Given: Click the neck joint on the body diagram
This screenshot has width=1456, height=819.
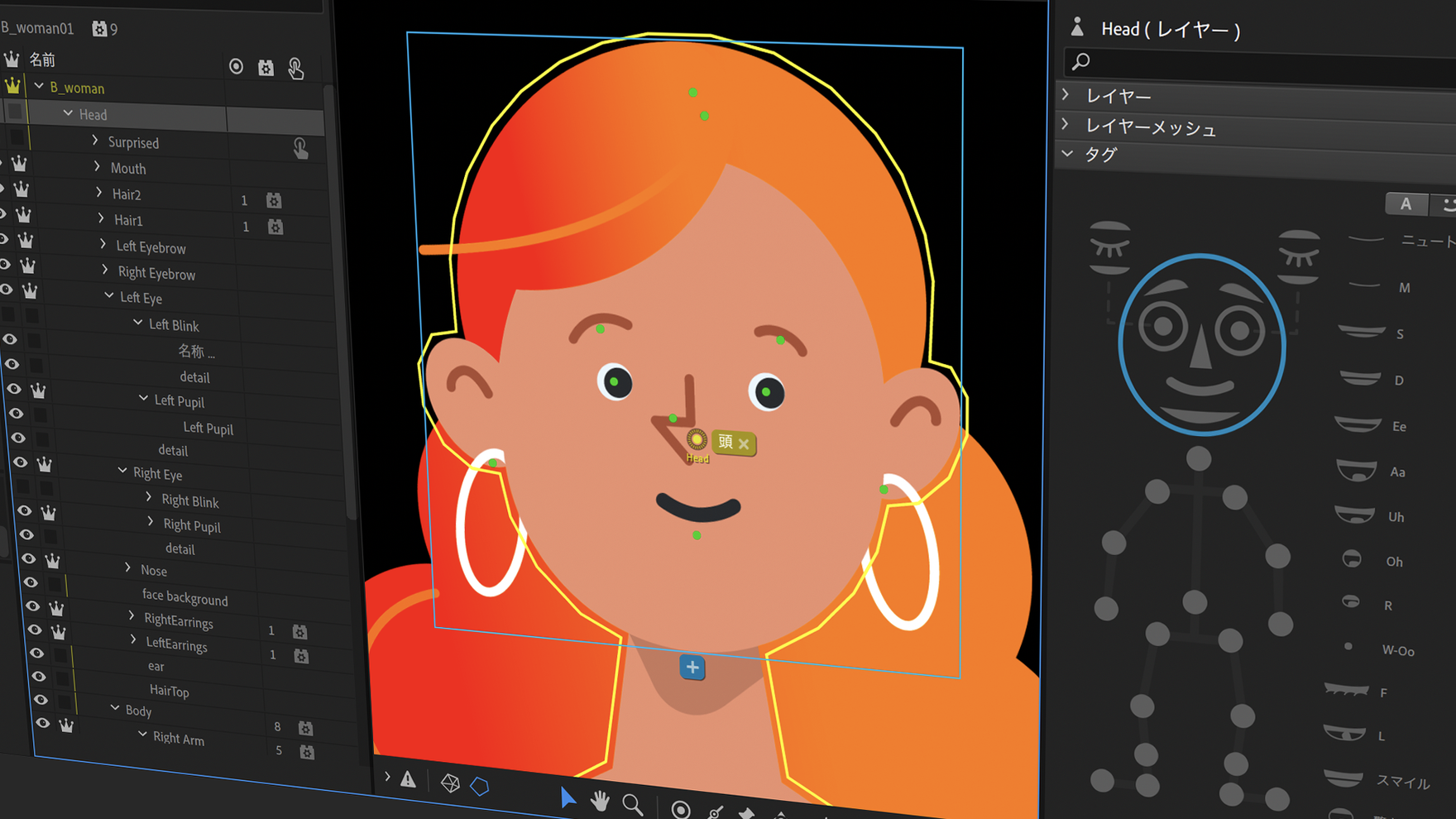Looking at the screenshot, I should pos(1199,457).
